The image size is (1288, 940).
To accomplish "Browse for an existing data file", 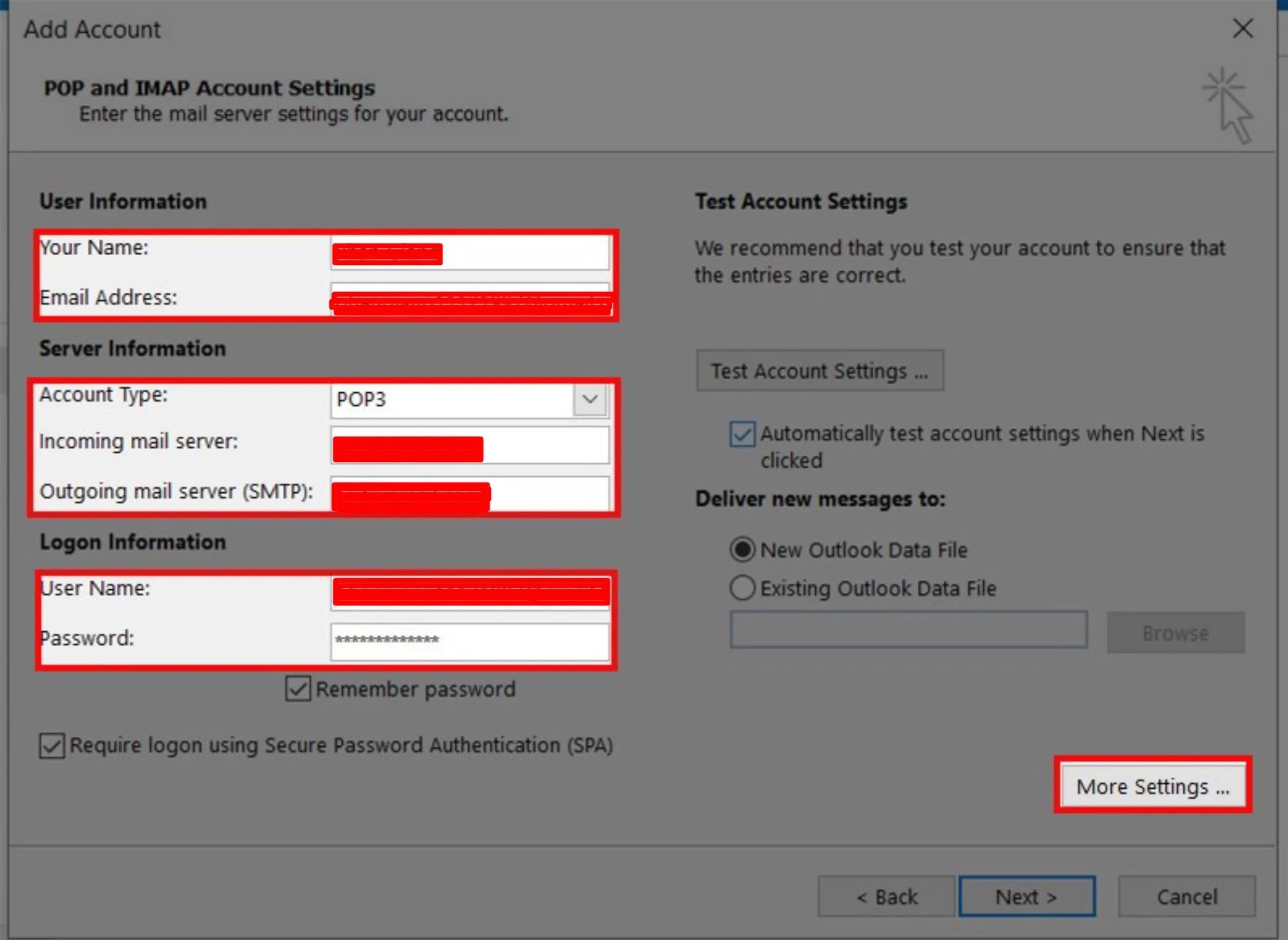I will (1175, 632).
